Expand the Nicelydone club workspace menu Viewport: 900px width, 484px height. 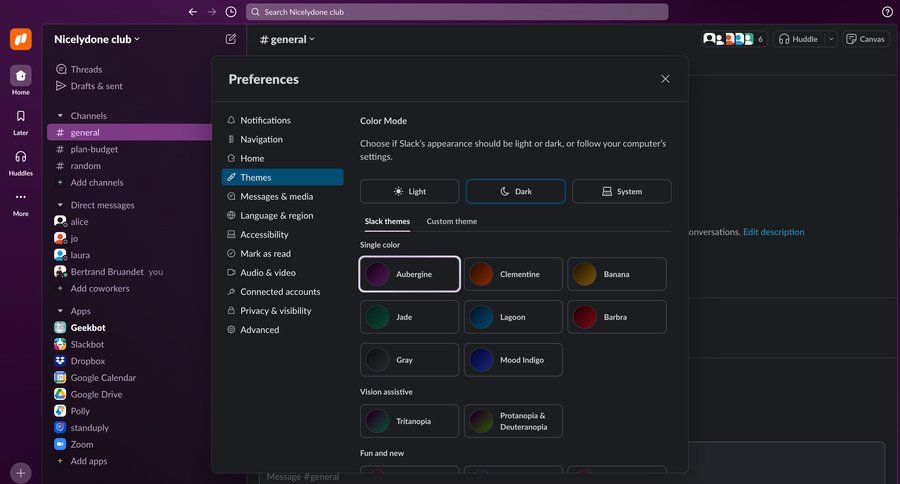coord(97,39)
